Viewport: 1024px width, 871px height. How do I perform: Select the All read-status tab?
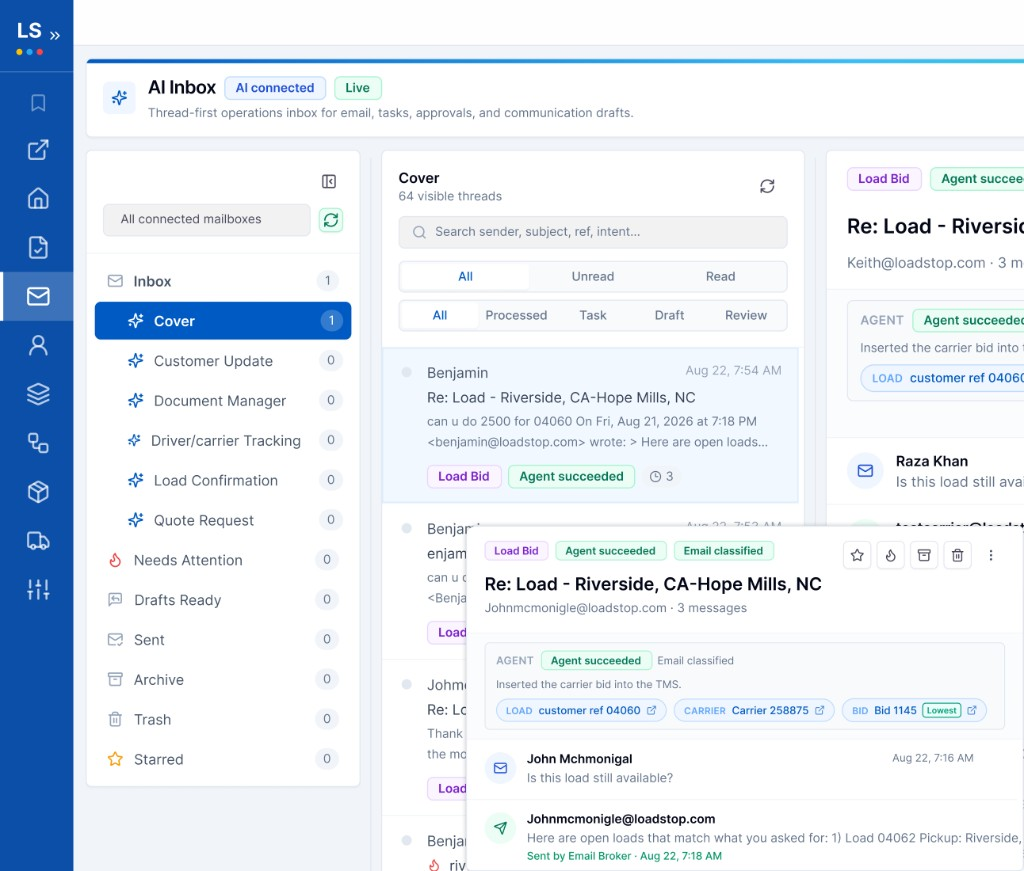[x=465, y=276]
